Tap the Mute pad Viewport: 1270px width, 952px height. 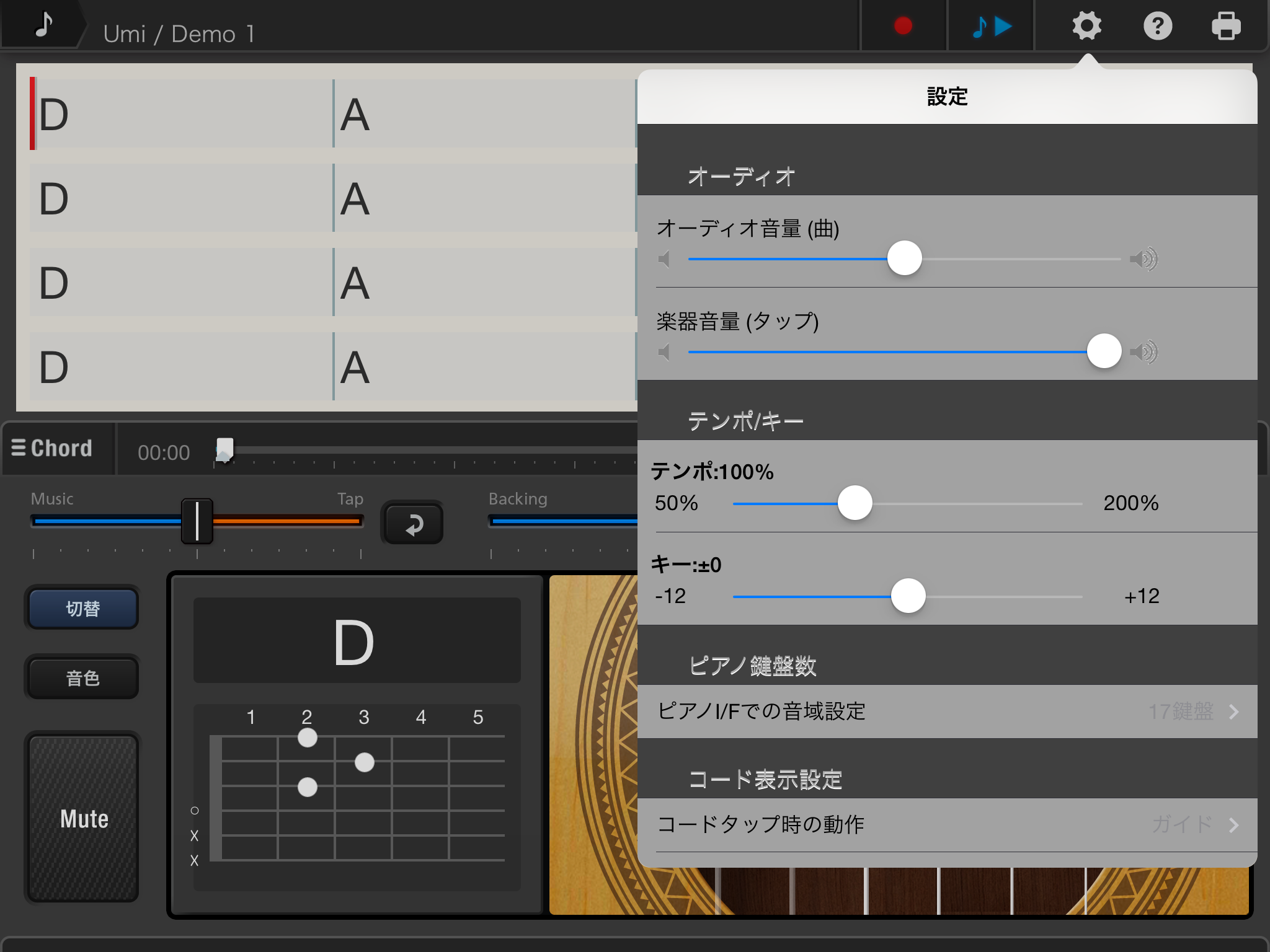(x=84, y=818)
